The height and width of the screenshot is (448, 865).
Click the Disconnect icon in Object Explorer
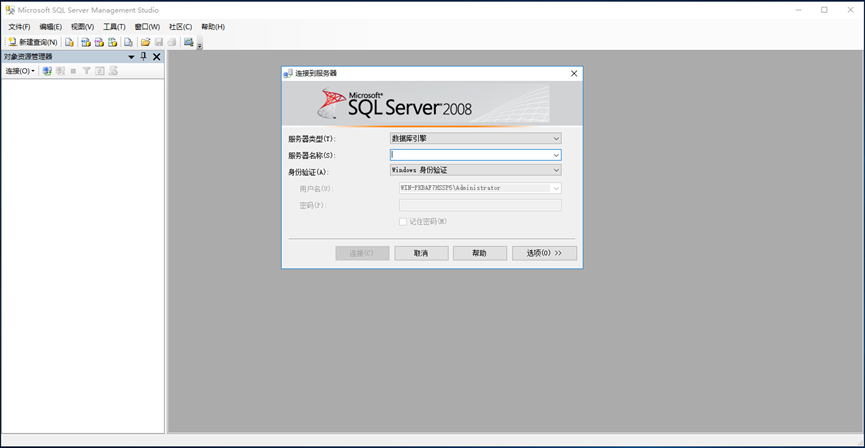(61, 71)
